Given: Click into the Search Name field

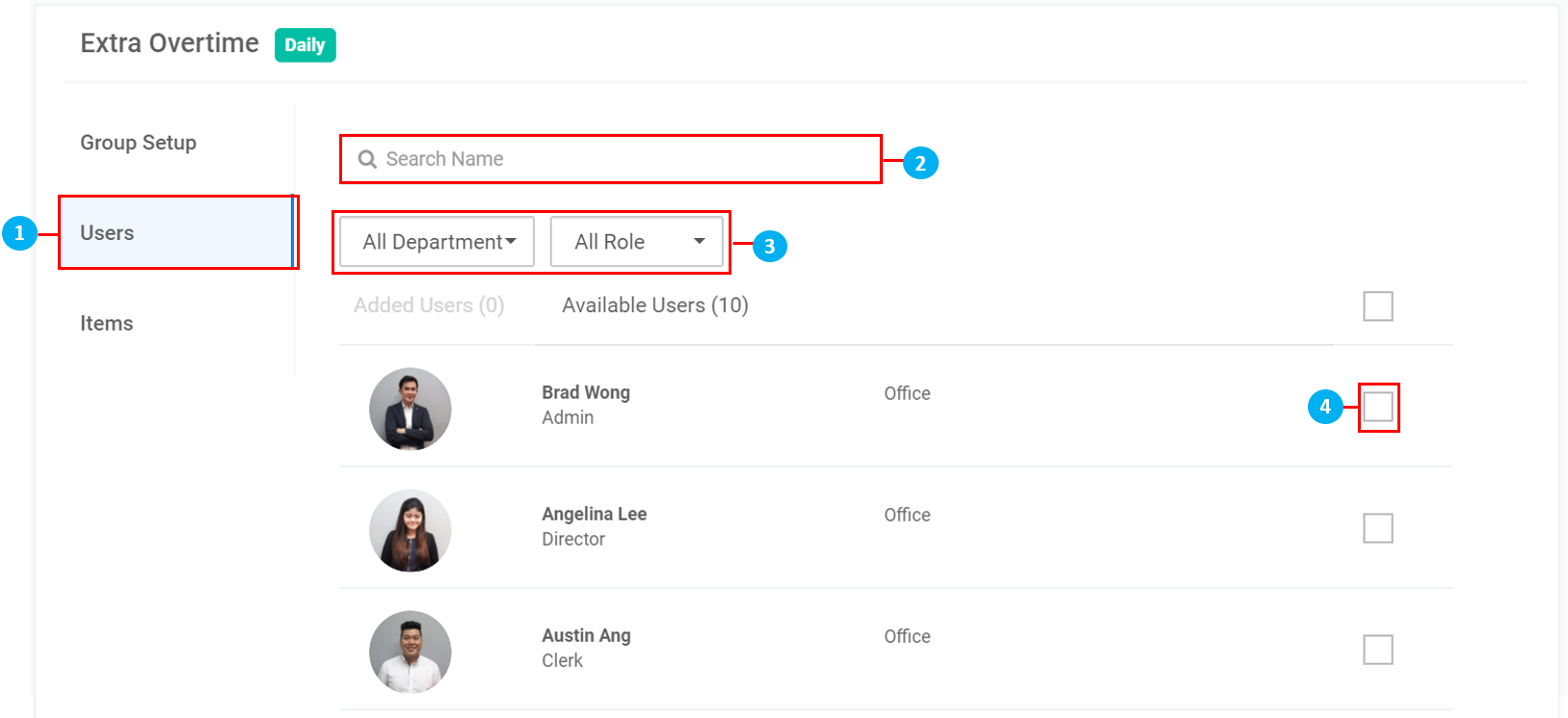Looking at the screenshot, I should coord(626,159).
